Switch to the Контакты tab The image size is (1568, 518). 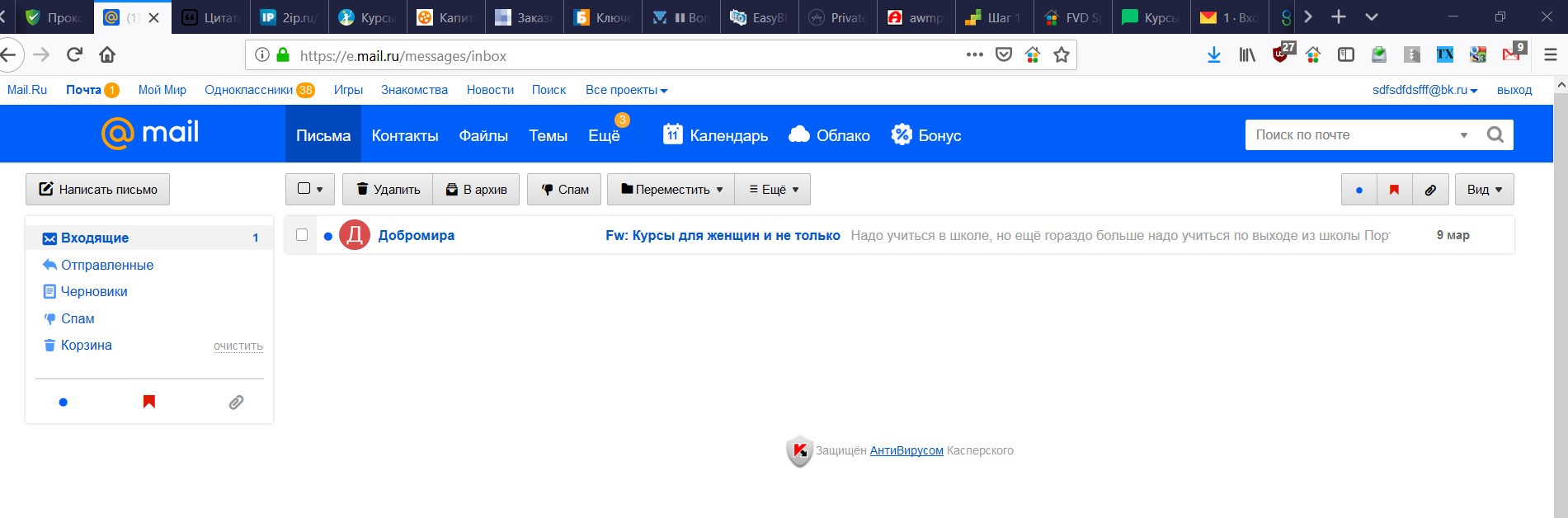tap(405, 135)
